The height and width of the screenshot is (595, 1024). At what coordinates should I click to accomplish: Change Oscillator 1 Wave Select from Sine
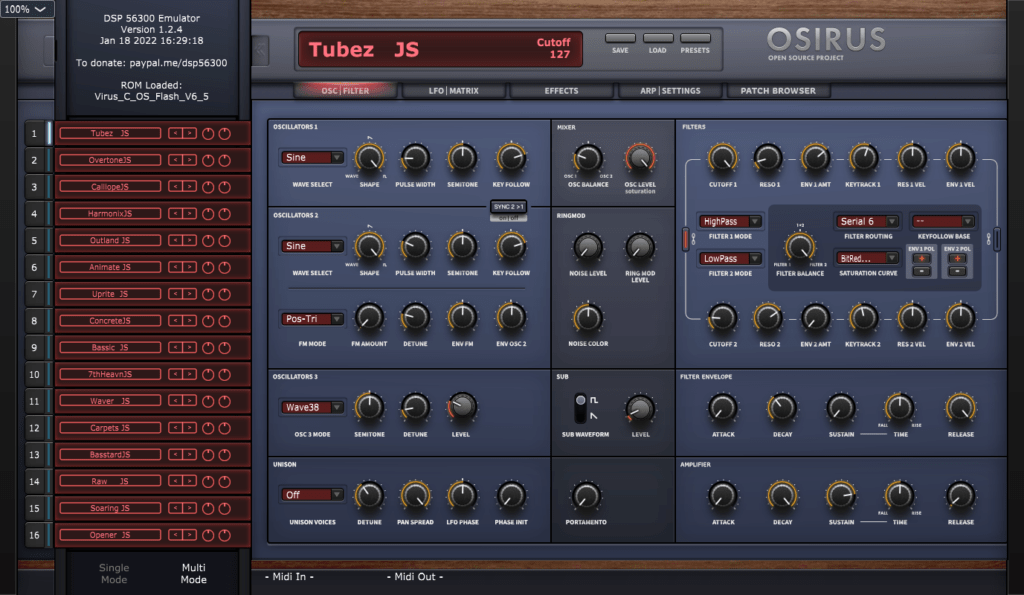click(312, 157)
